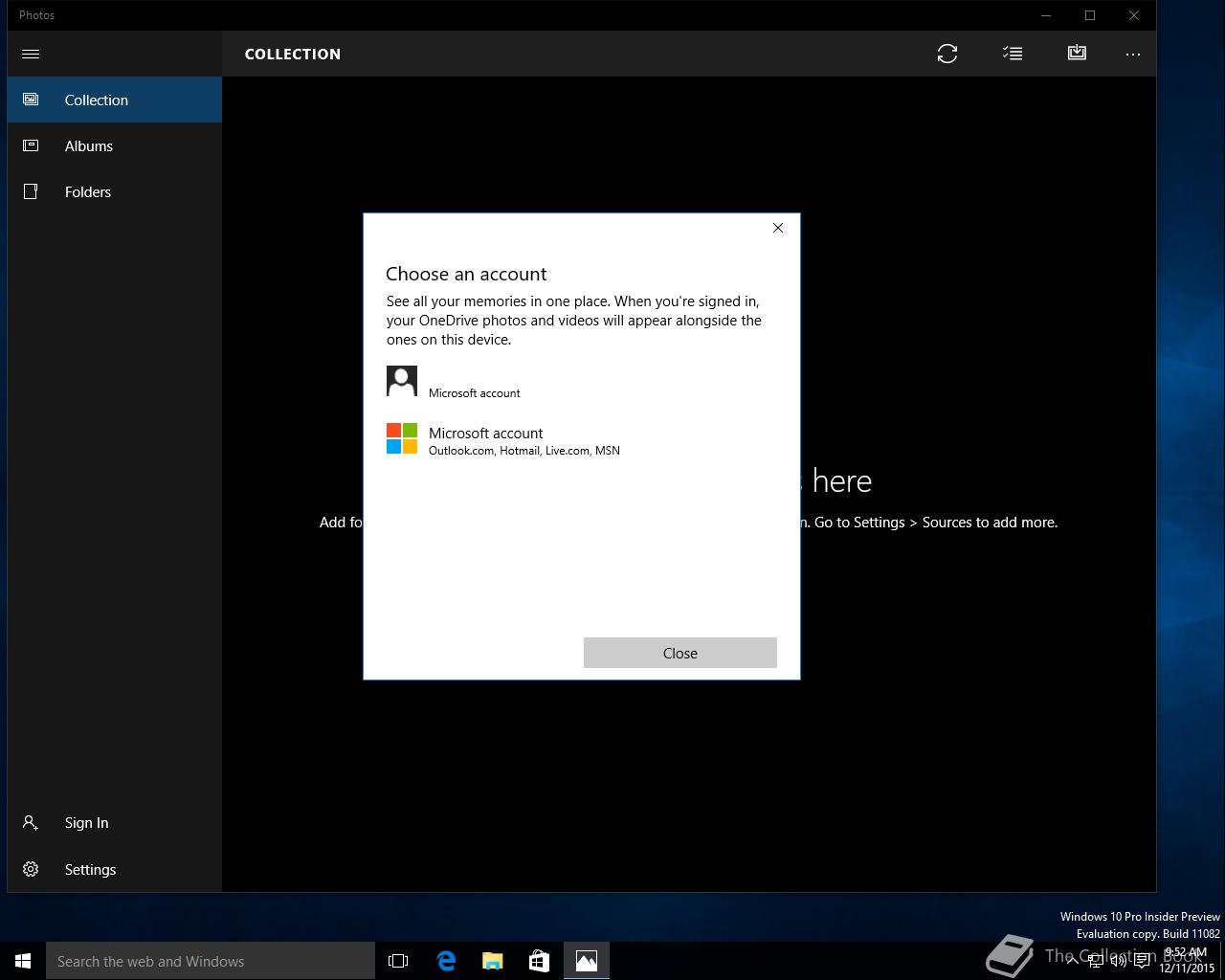The image size is (1225, 980).
Task: Refresh the collection with the sync icon
Action: pos(947,54)
